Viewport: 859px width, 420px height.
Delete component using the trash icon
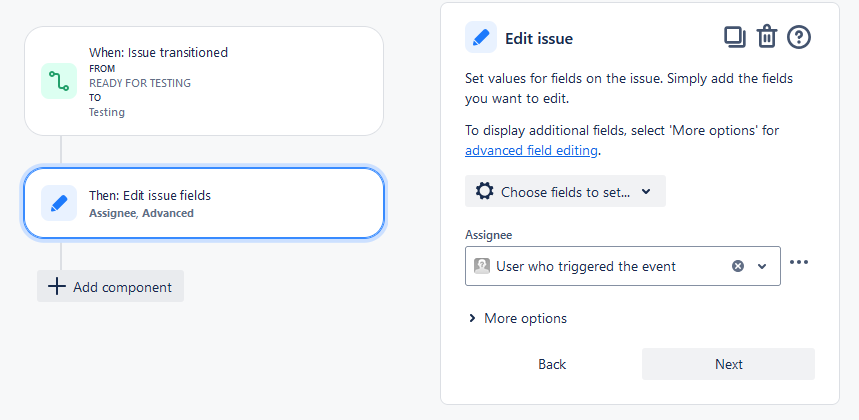tap(766, 38)
